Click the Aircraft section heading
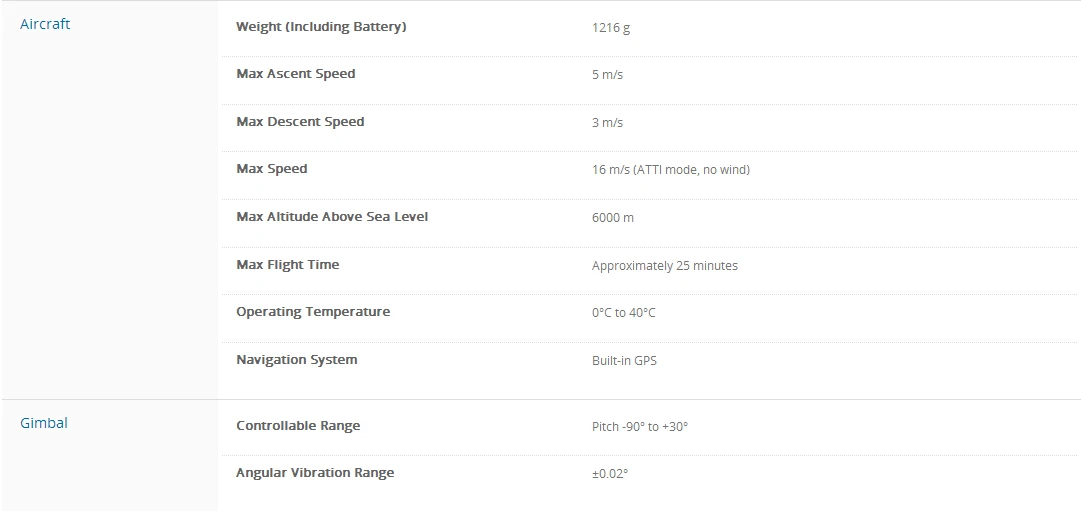Screen dimensions: 1081x511 pos(45,24)
